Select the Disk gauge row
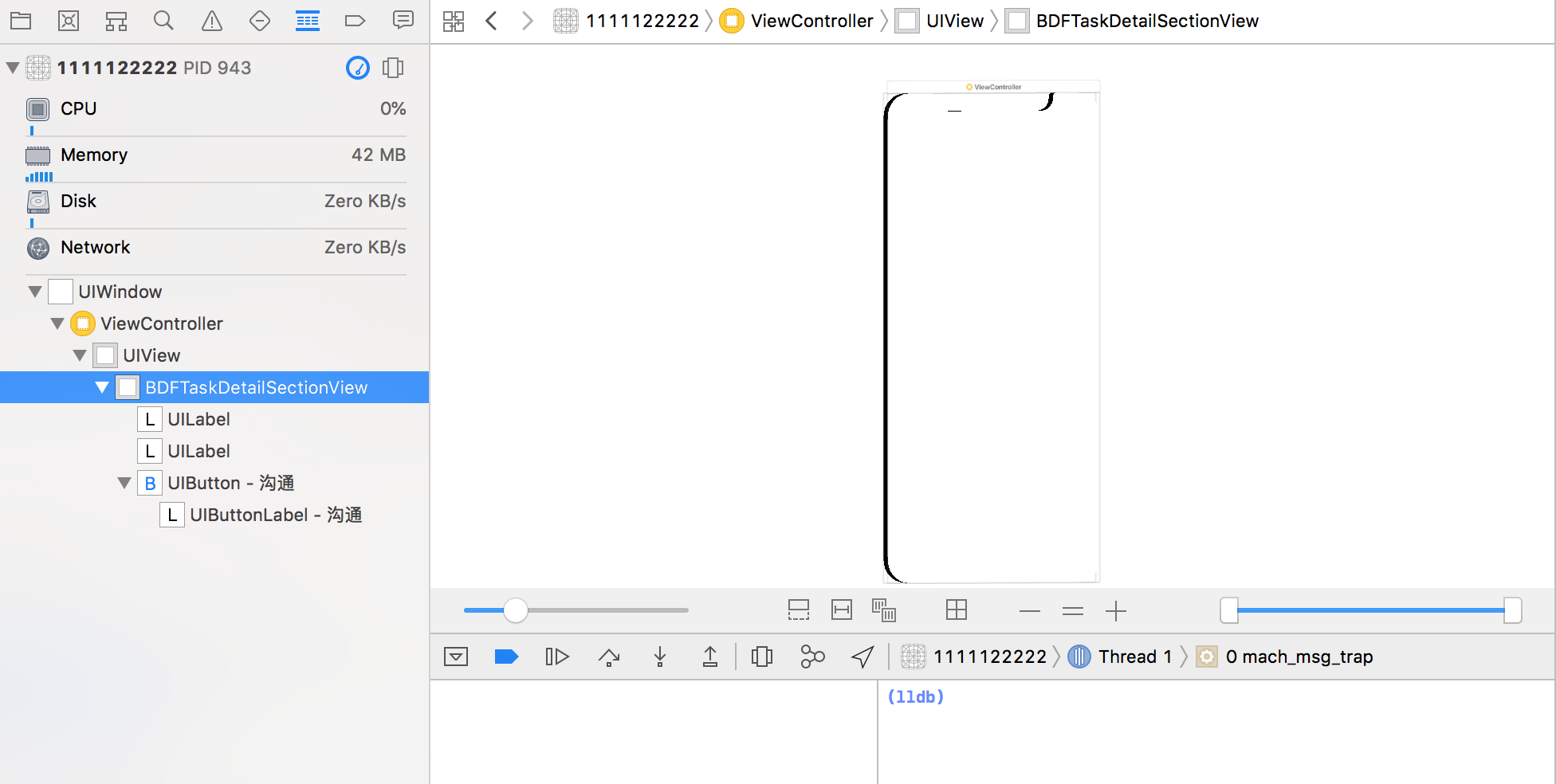The image size is (1556, 784). tap(215, 202)
